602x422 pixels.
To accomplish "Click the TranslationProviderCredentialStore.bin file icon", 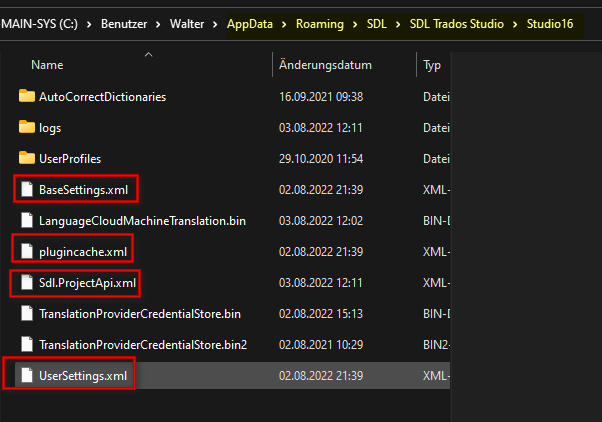I will click(27, 314).
